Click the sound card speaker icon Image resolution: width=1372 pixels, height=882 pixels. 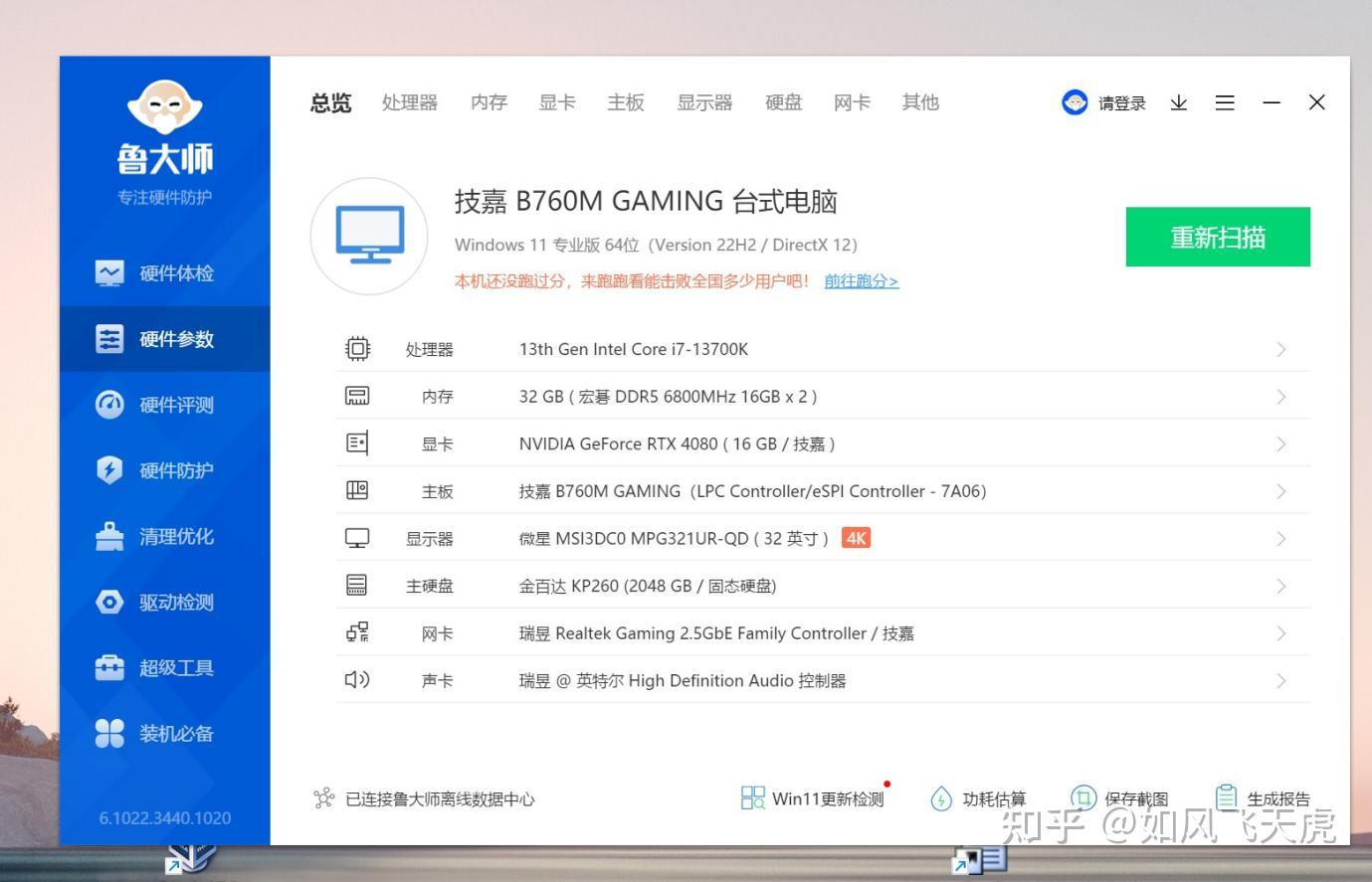pos(357,680)
